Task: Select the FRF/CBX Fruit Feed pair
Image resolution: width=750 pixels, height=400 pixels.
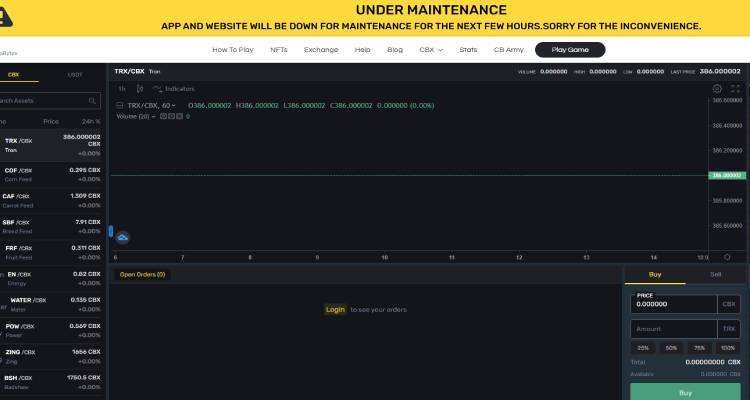Action: (52, 253)
